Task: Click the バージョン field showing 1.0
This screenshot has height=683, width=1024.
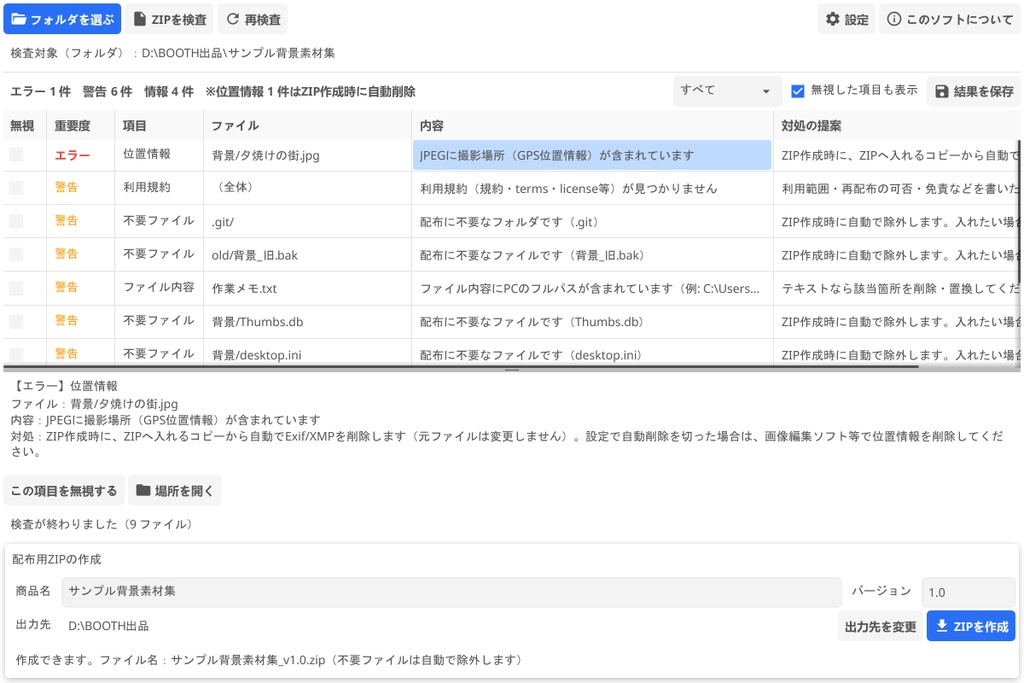Action: tap(968, 592)
